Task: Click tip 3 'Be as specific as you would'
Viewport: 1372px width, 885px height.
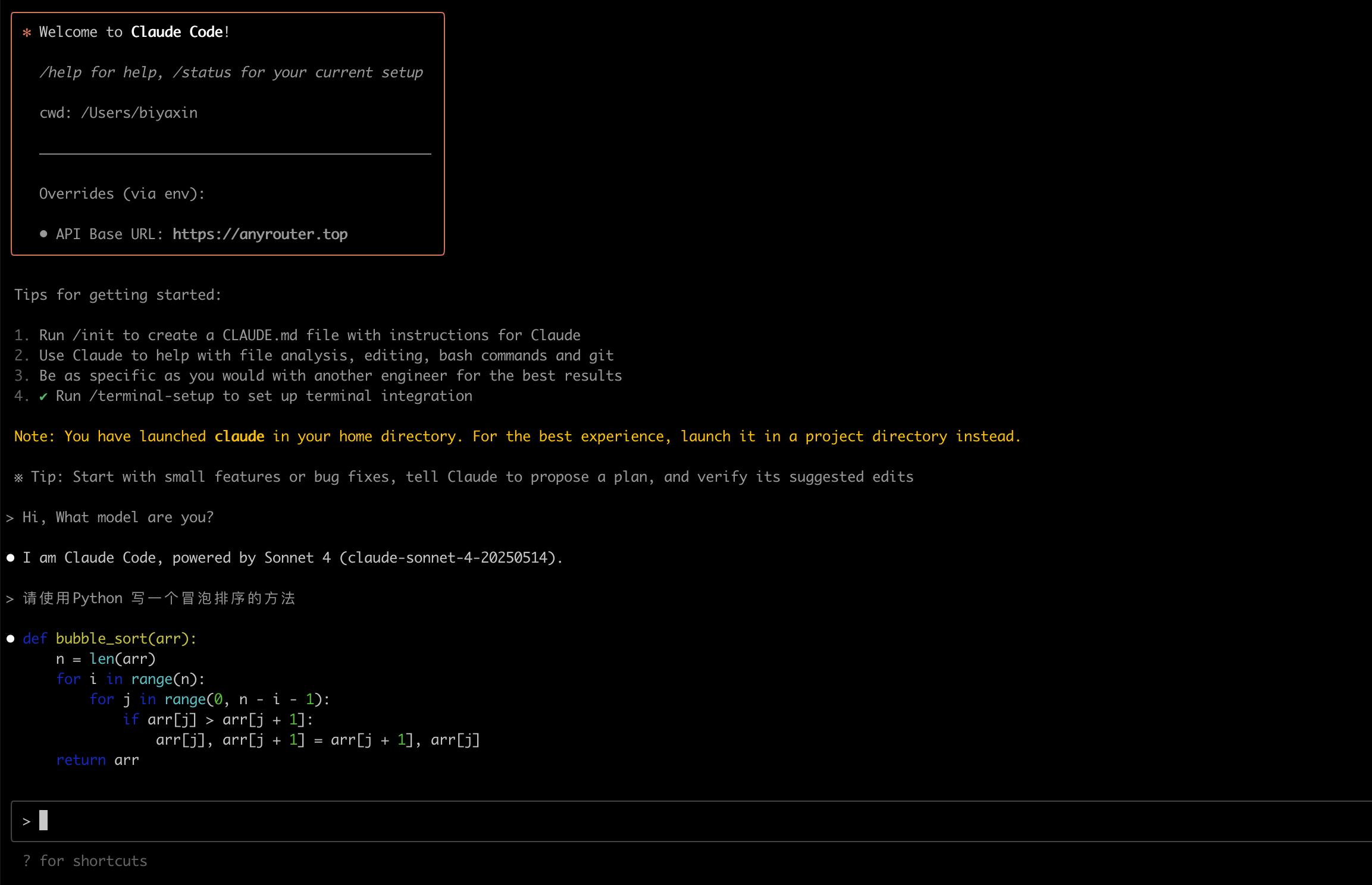Action: pyautogui.click(x=330, y=376)
